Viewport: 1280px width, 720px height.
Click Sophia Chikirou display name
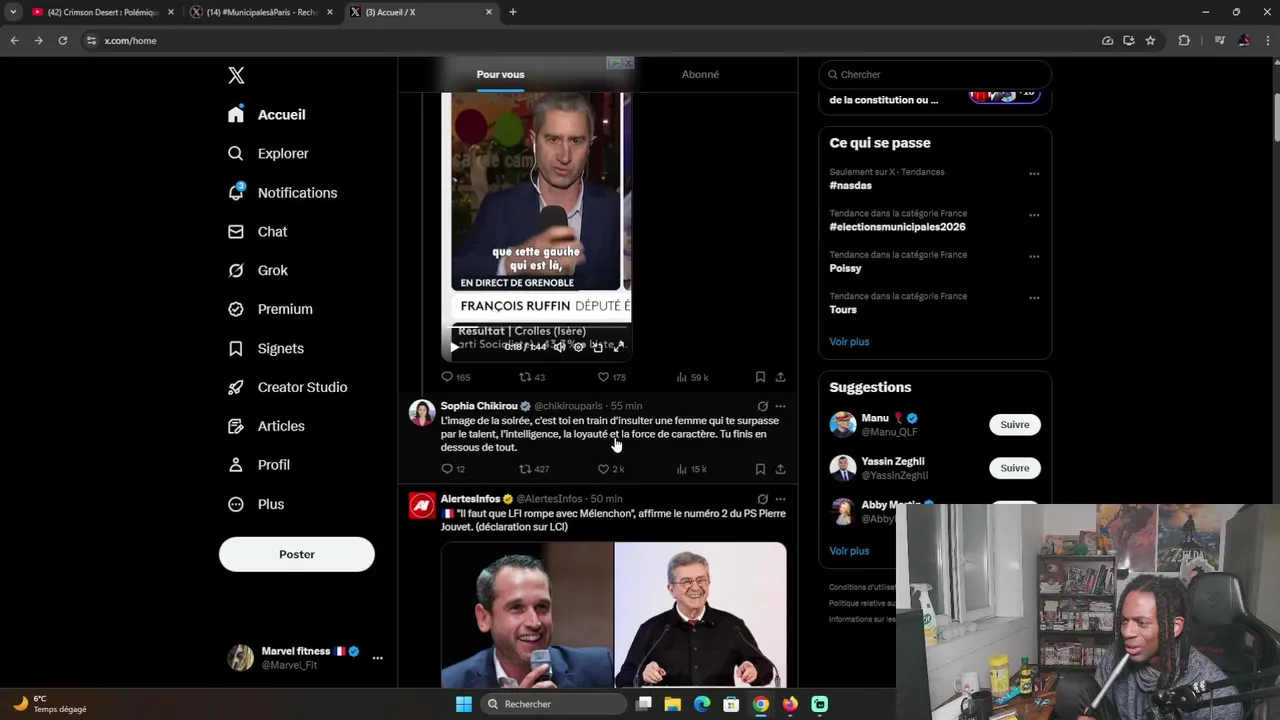click(x=479, y=406)
